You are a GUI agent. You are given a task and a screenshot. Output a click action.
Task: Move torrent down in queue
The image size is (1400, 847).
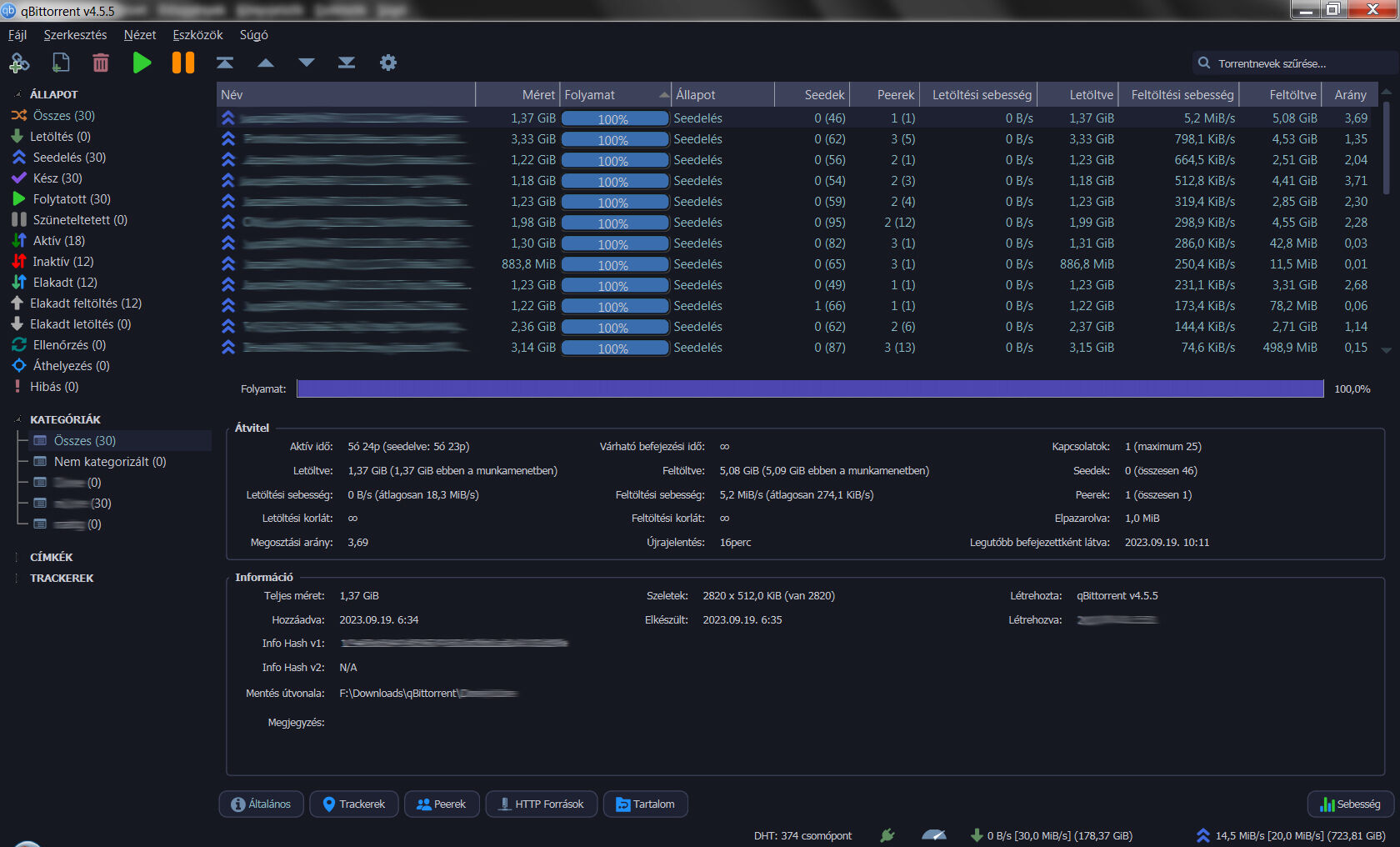307,63
